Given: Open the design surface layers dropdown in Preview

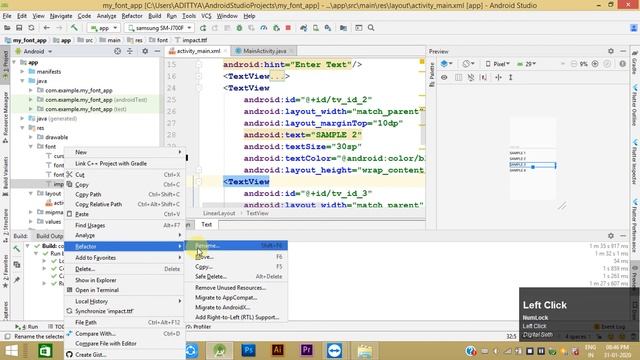Looking at the screenshot, I should (447, 64).
